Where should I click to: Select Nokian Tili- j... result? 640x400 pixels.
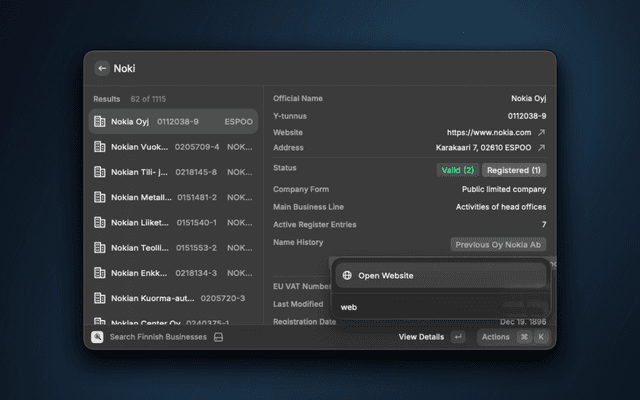[173, 172]
